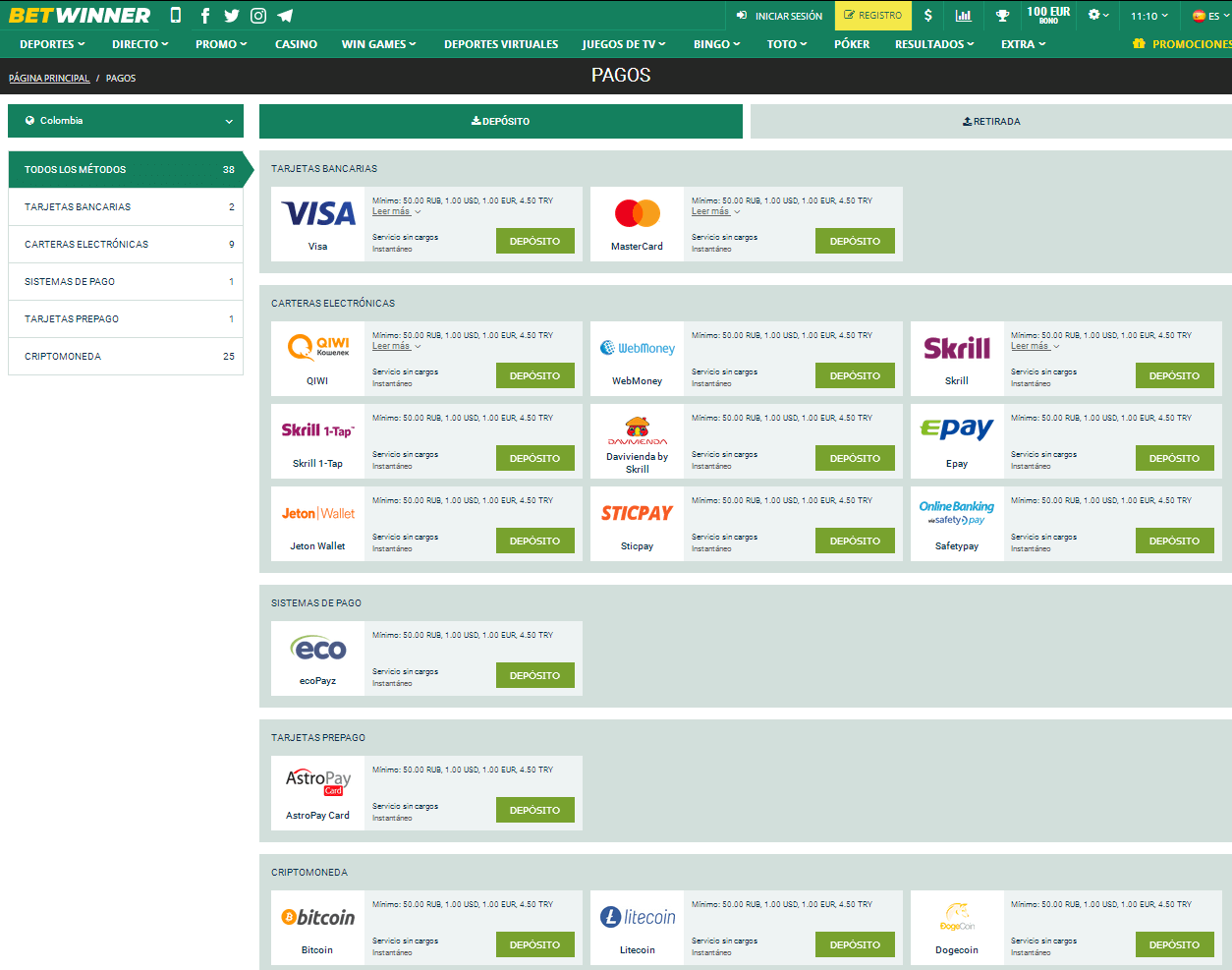
Task: Click the Bitcoin logo
Action: pos(318,917)
